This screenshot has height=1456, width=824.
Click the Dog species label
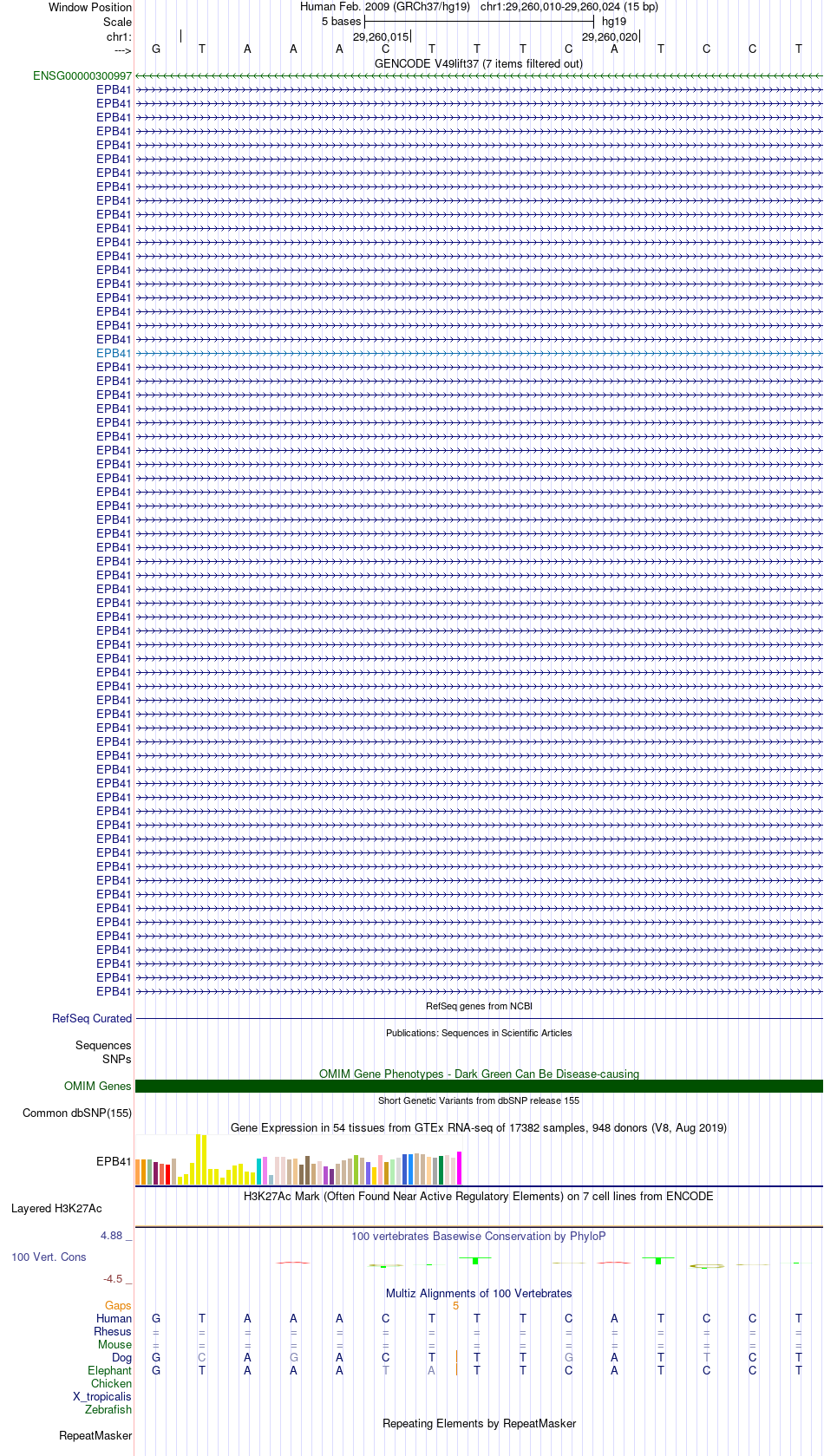click(121, 1358)
